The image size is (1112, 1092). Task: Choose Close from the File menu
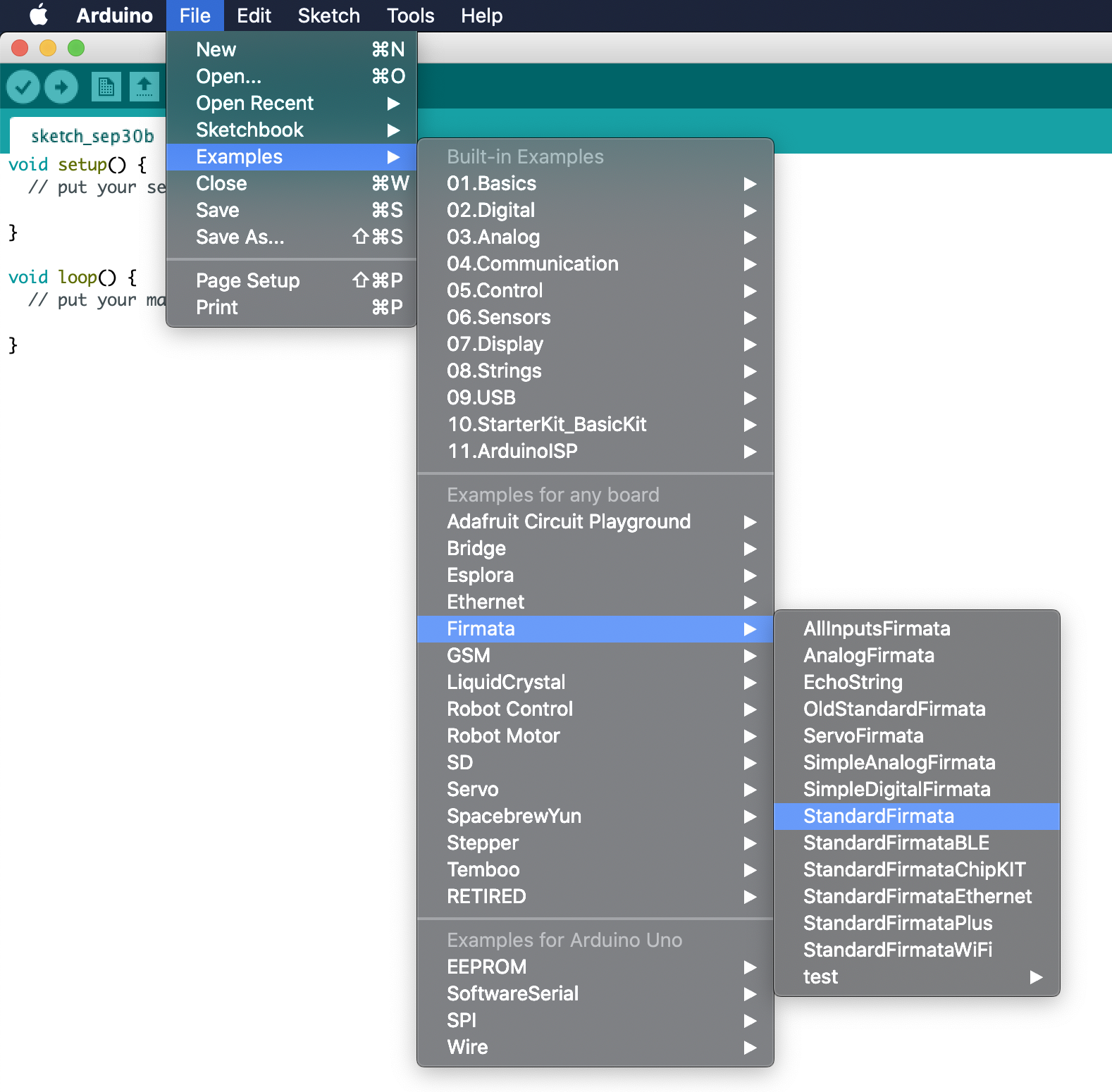292,183
